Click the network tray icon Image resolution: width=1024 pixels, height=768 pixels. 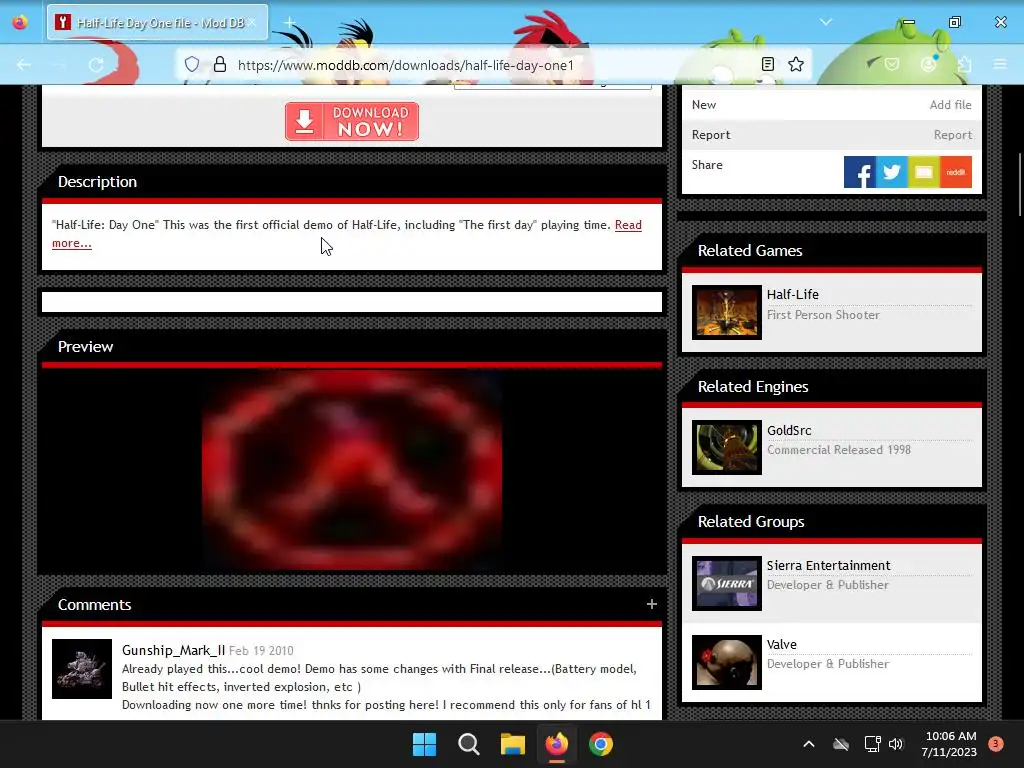(x=872, y=744)
